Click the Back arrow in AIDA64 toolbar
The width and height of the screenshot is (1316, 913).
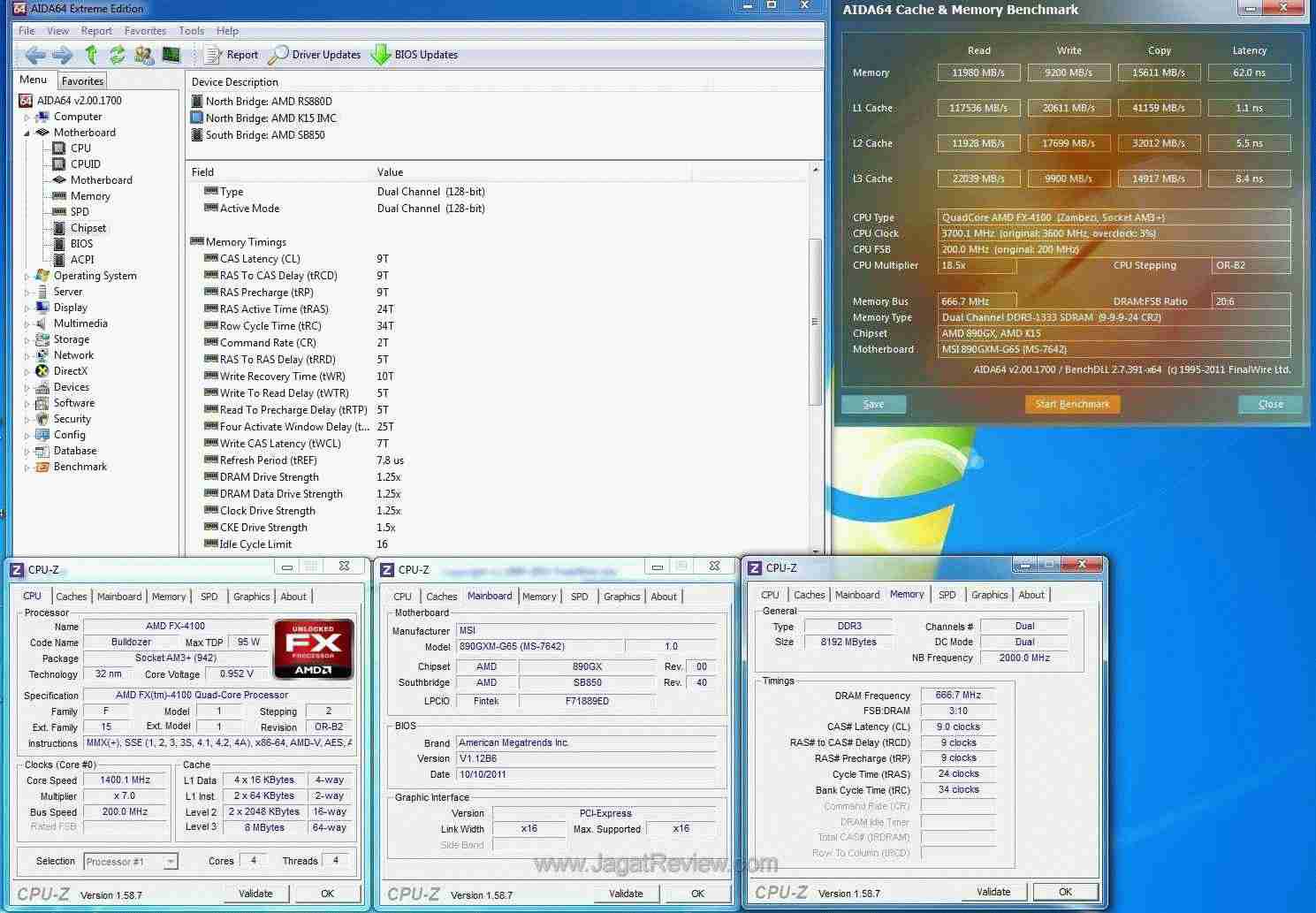coord(34,55)
